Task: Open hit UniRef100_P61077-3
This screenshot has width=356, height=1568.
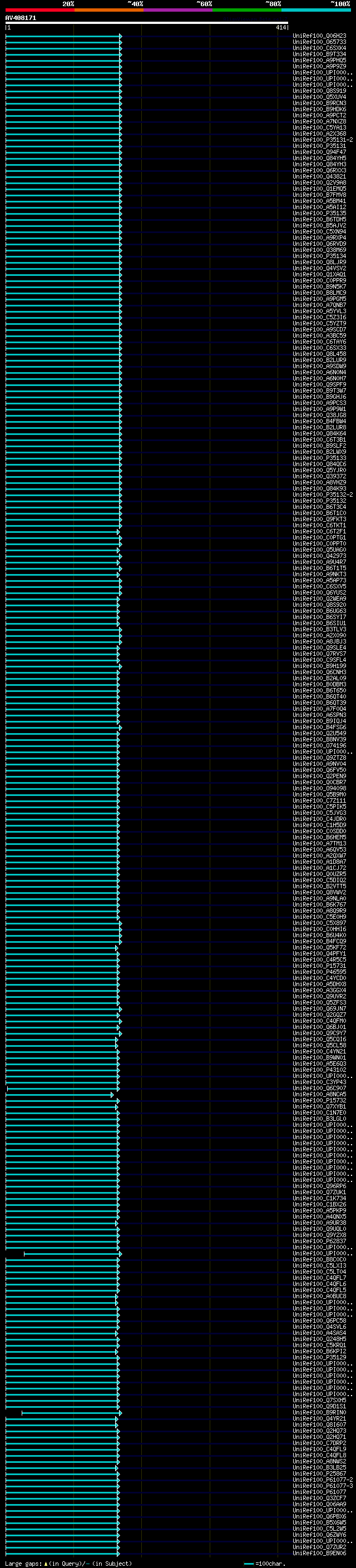Action: [x=323, y=1486]
